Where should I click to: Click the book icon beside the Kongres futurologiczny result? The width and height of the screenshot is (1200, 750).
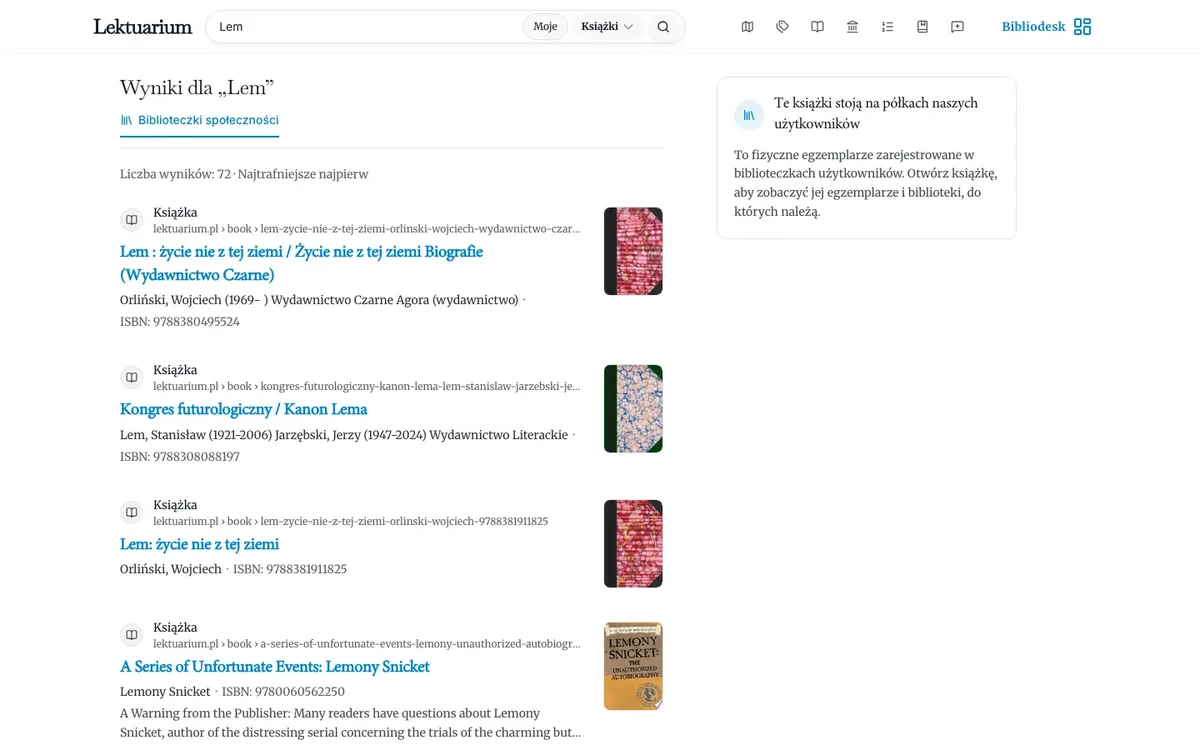tap(131, 378)
